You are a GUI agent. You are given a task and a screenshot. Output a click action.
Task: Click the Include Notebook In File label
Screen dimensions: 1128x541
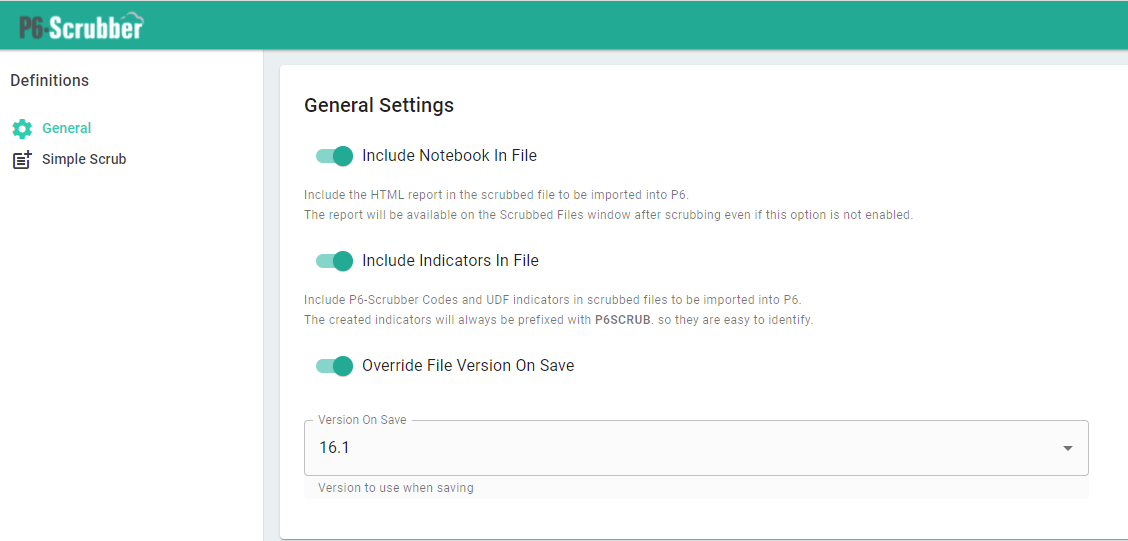(x=449, y=155)
